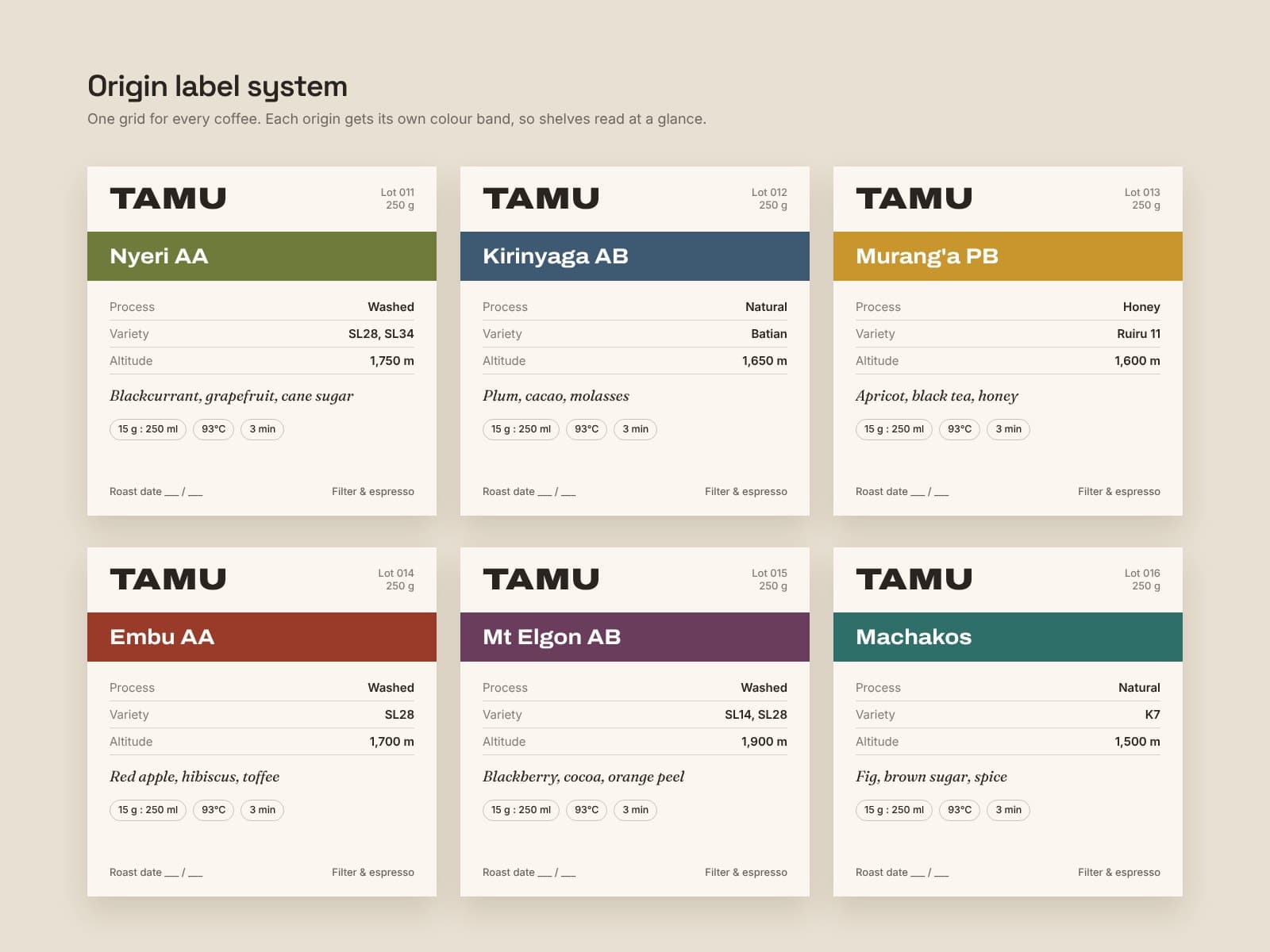Click the mustard Murang'a PB colour band
Image resolution: width=1270 pixels, height=952 pixels.
(x=1008, y=256)
